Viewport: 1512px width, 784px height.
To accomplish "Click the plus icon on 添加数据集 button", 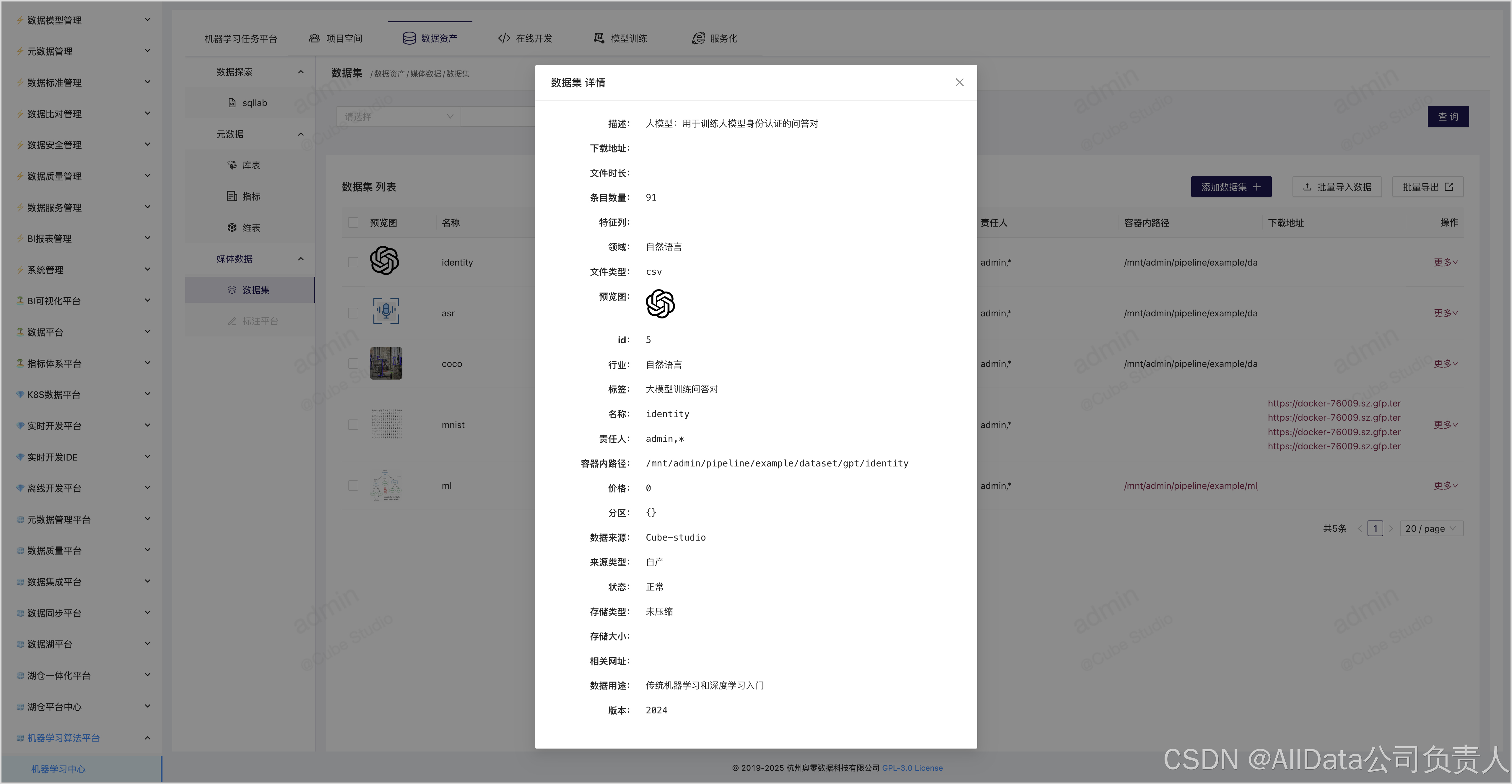I will click(1257, 187).
